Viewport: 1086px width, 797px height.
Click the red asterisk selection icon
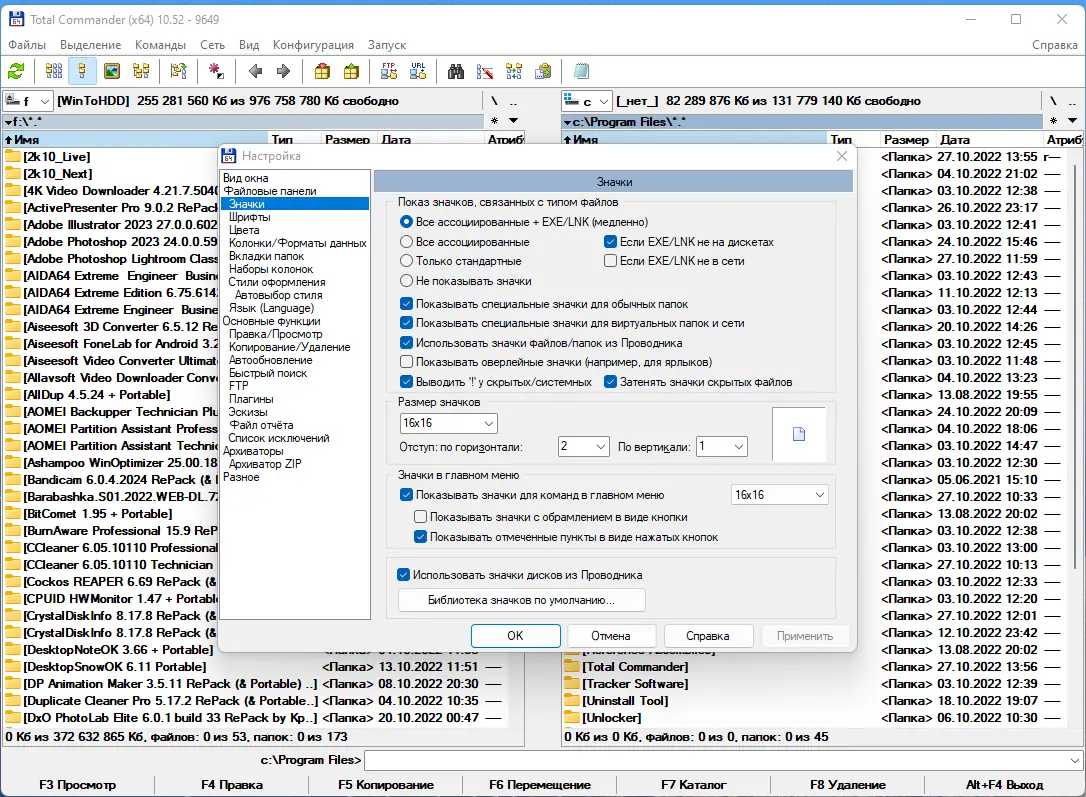(x=216, y=71)
